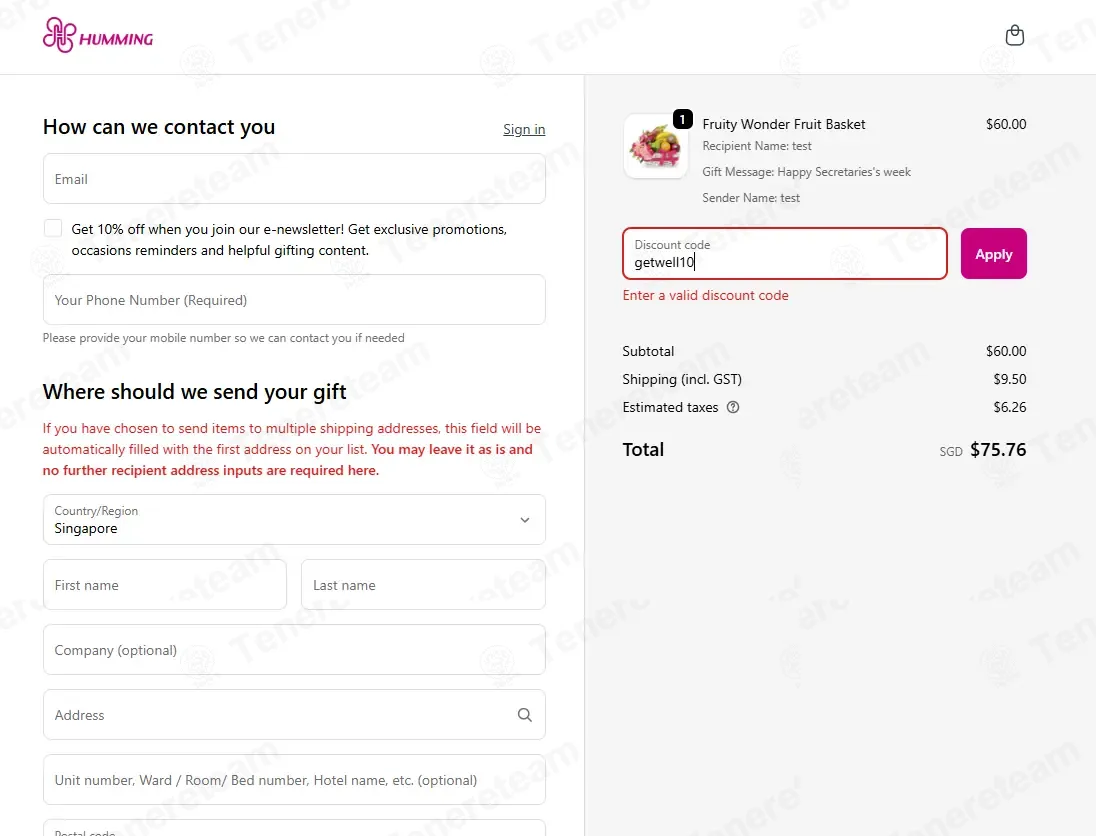Click the Company (optional) field

pyautogui.click(x=294, y=650)
